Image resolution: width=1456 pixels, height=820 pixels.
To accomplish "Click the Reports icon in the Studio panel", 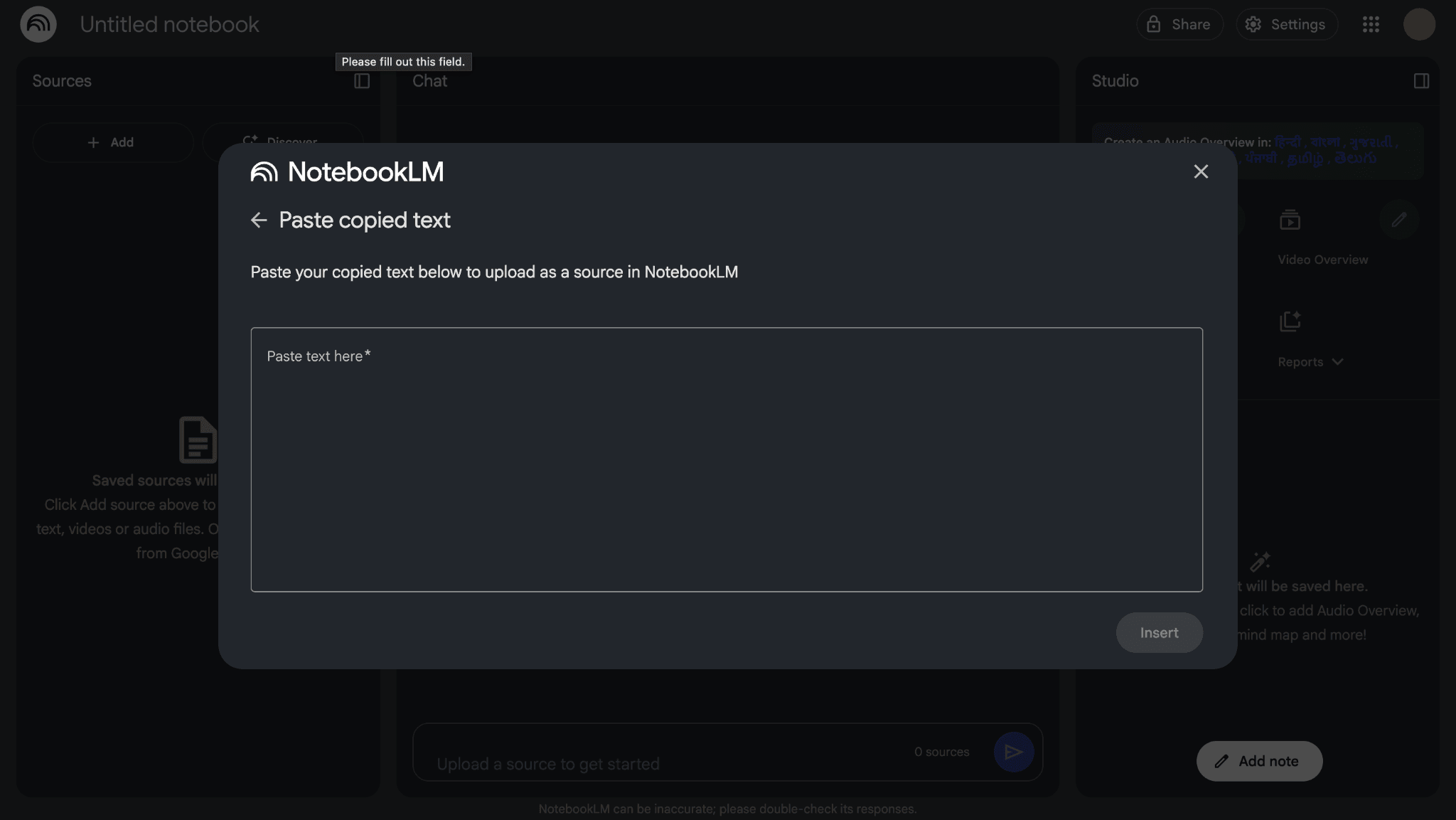I will [1291, 321].
